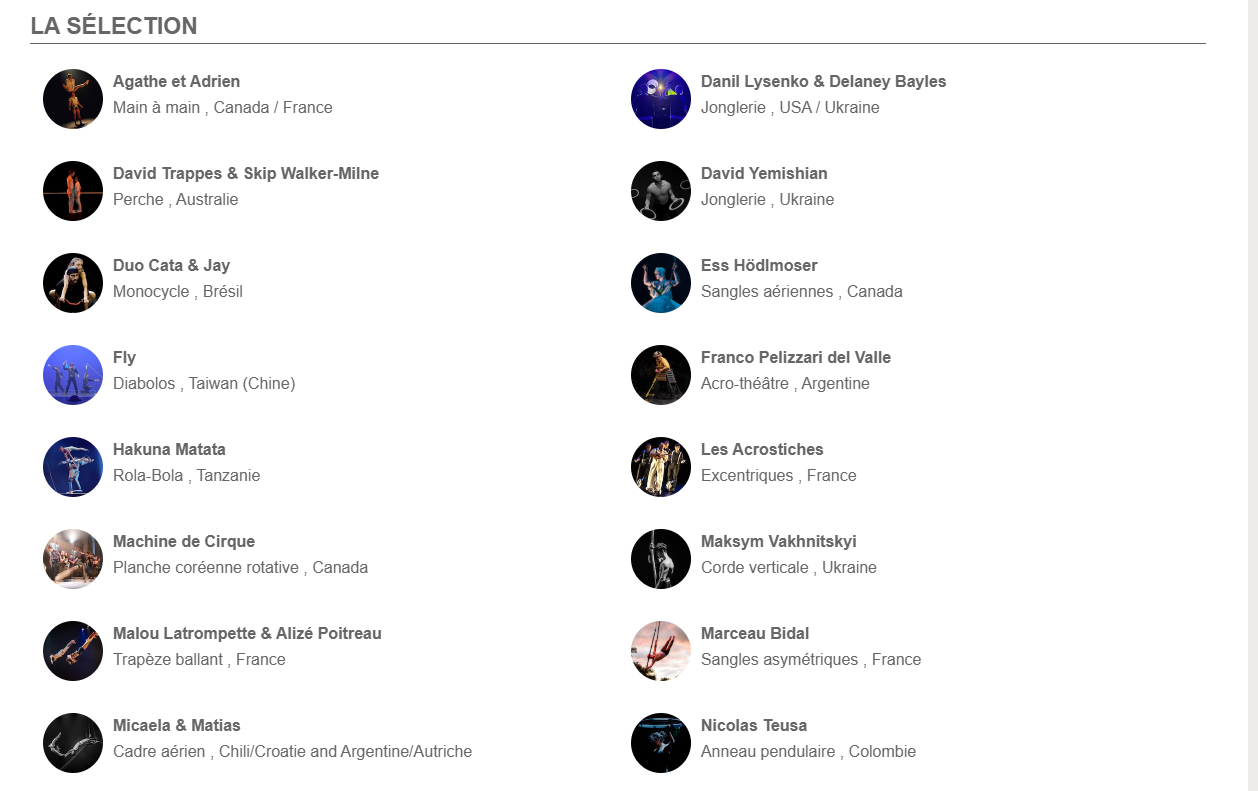Click Les Acrostiches circular thumbnail
The width and height of the screenshot is (1258, 791).
[x=661, y=467]
